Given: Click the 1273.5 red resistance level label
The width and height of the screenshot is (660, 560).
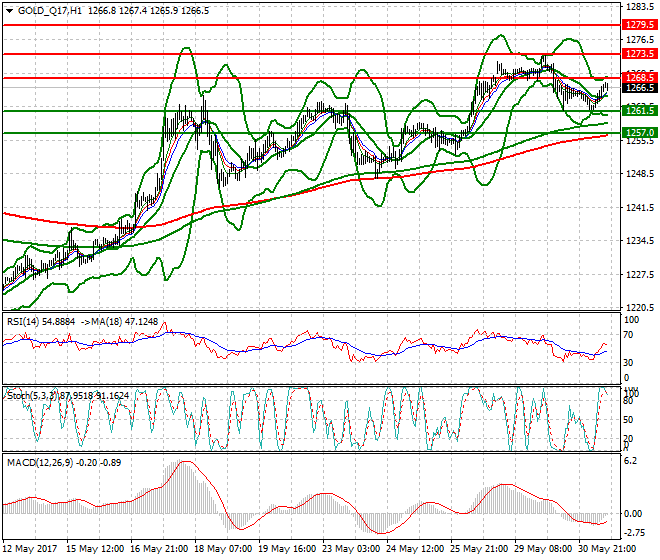Looking at the screenshot, I should 640,54.
